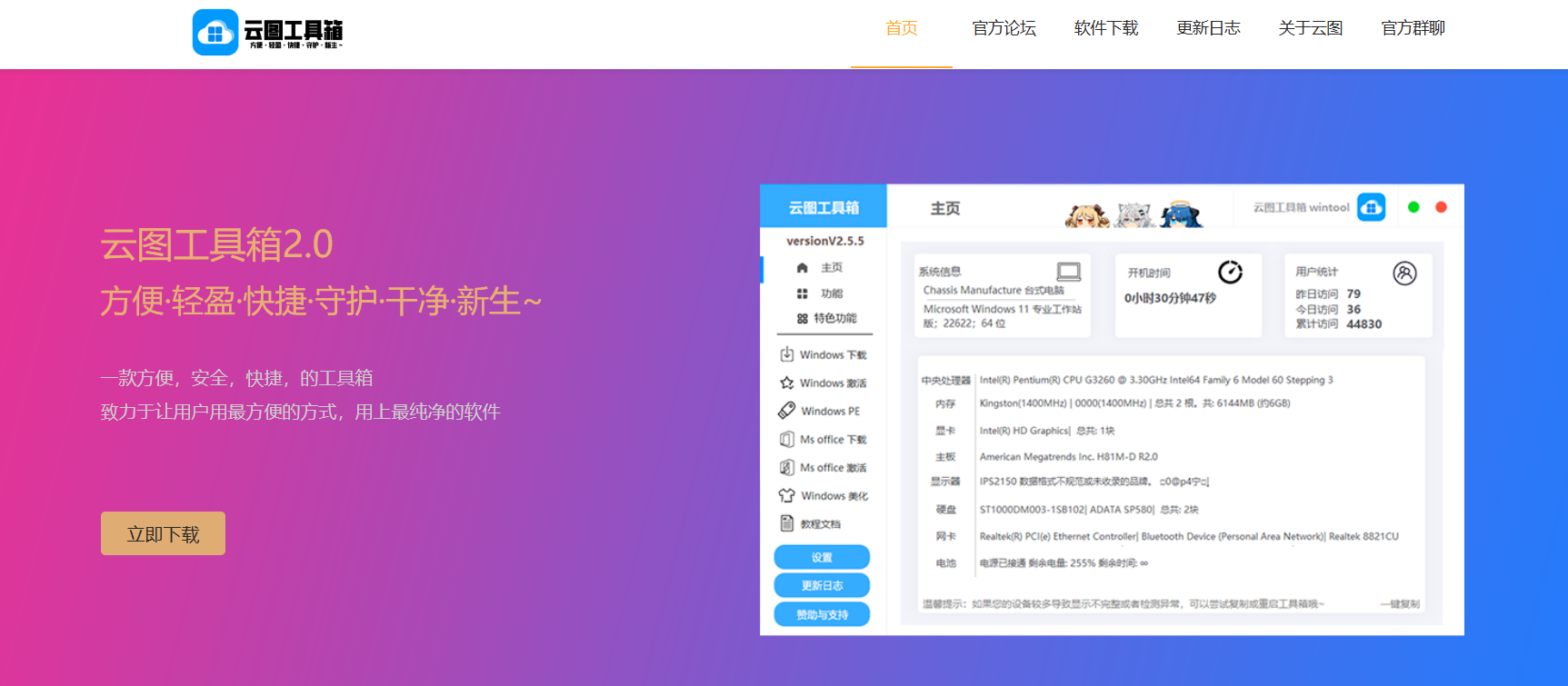This screenshot has height=686, width=1568.
Task: Click the Windows 下载 download icon
Action: 786,354
